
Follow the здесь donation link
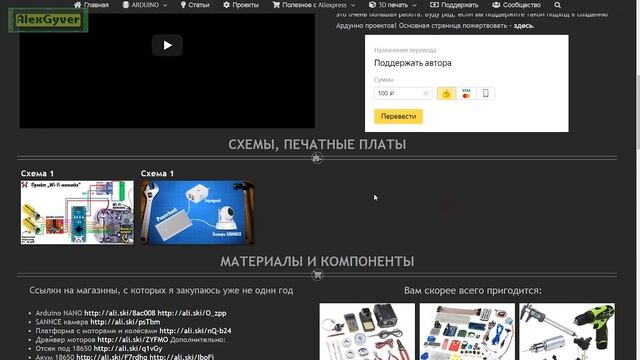[x=523, y=25]
